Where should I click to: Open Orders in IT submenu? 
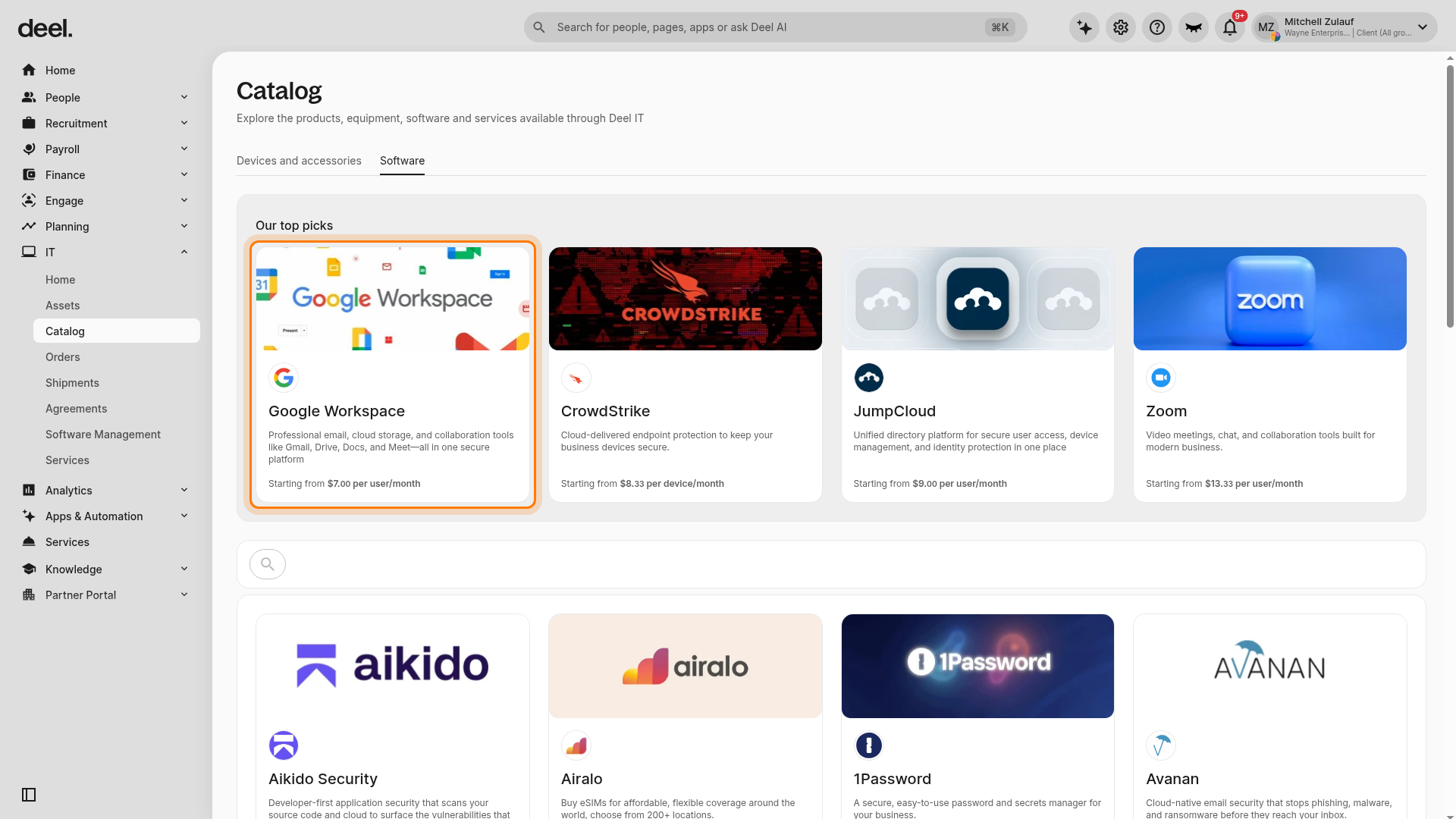click(x=117, y=357)
